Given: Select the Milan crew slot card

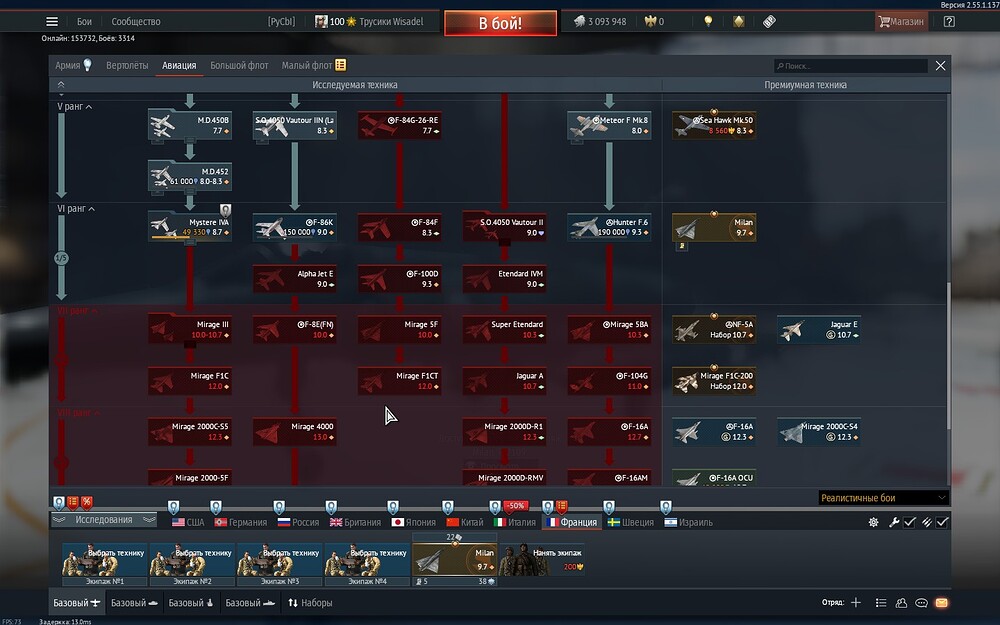Looking at the screenshot, I should tap(454, 559).
